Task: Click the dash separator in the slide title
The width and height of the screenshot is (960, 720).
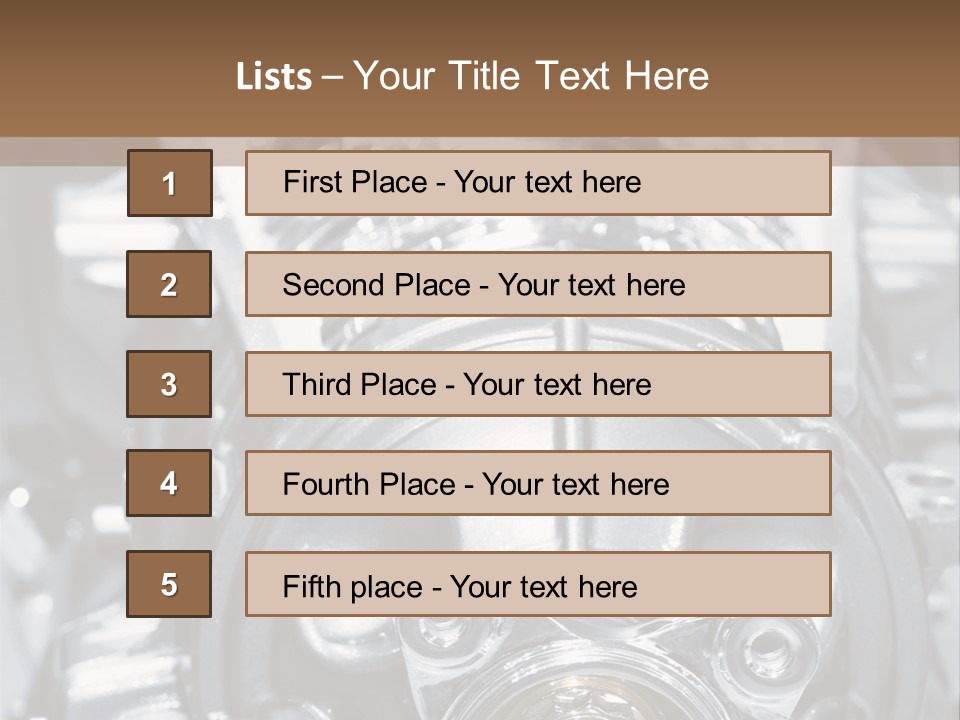Action: [x=333, y=77]
